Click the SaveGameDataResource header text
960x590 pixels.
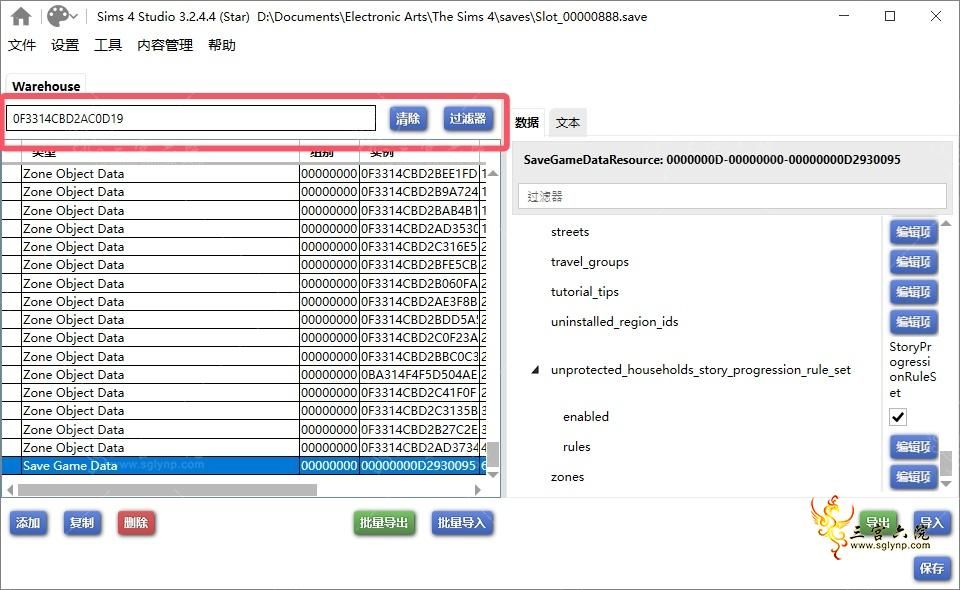712,160
